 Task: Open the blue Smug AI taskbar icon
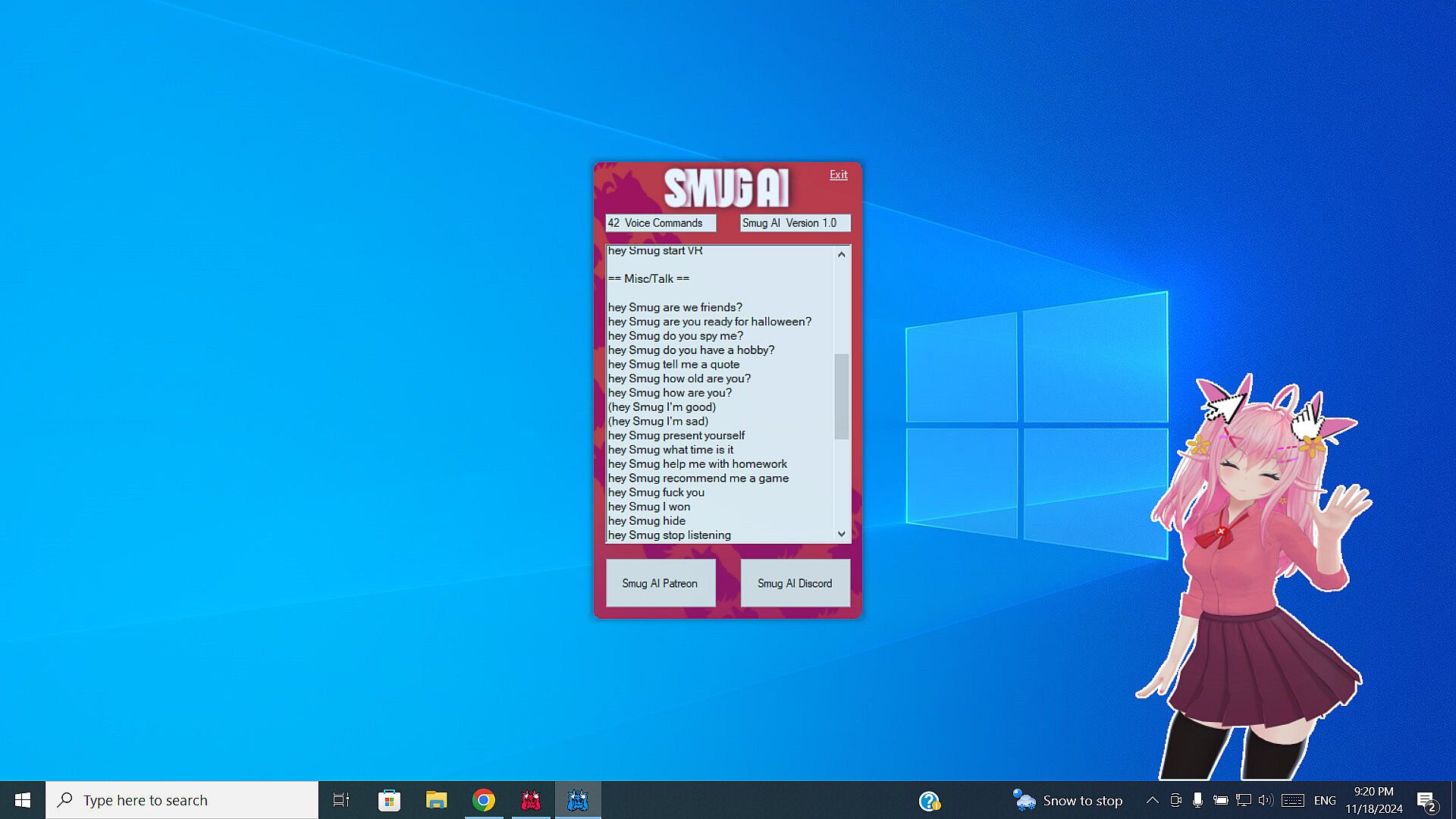[x=578, y=800]
